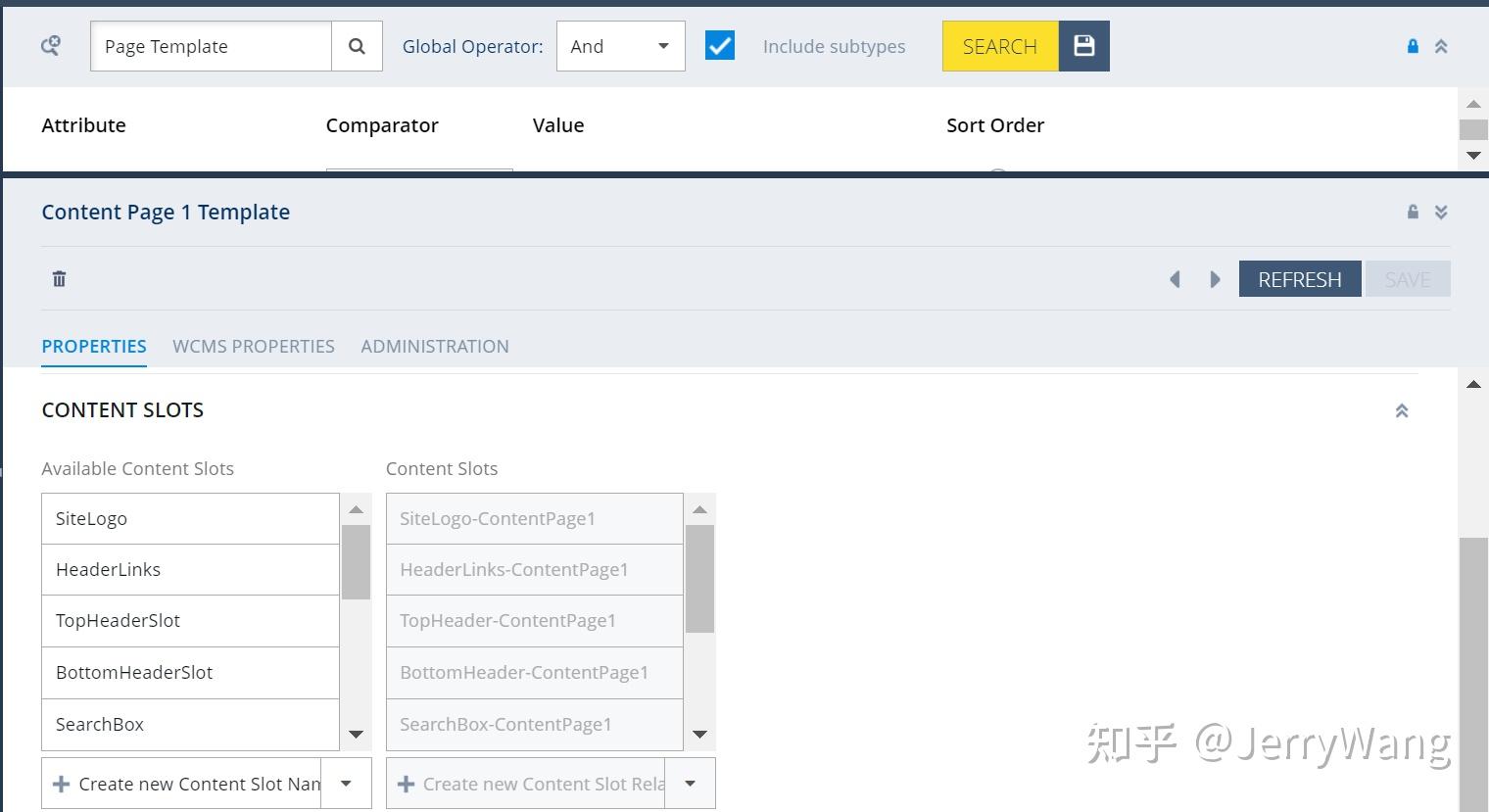Run the SEARCH button
1489x812 pixels.
(x=999, y=45)
